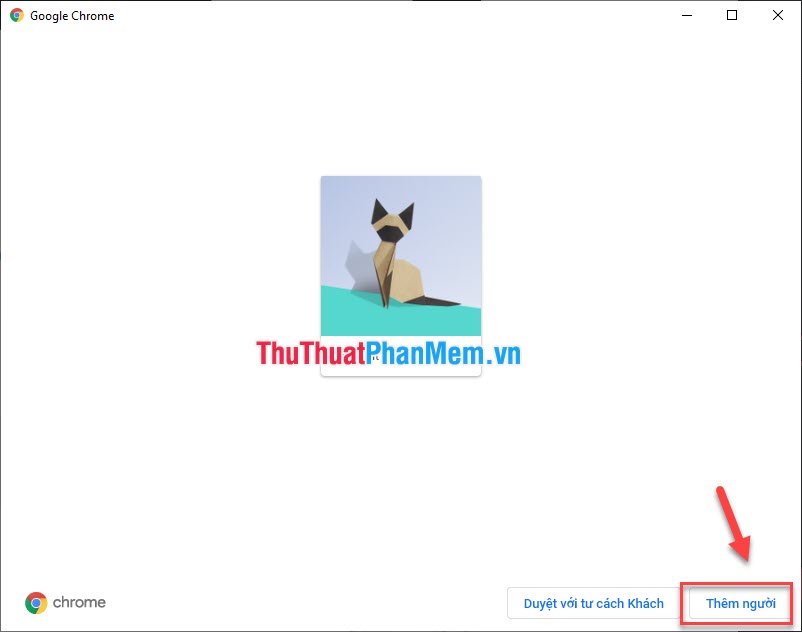Click the Chrome logo in bottom-left corner

tap(37, 603)
